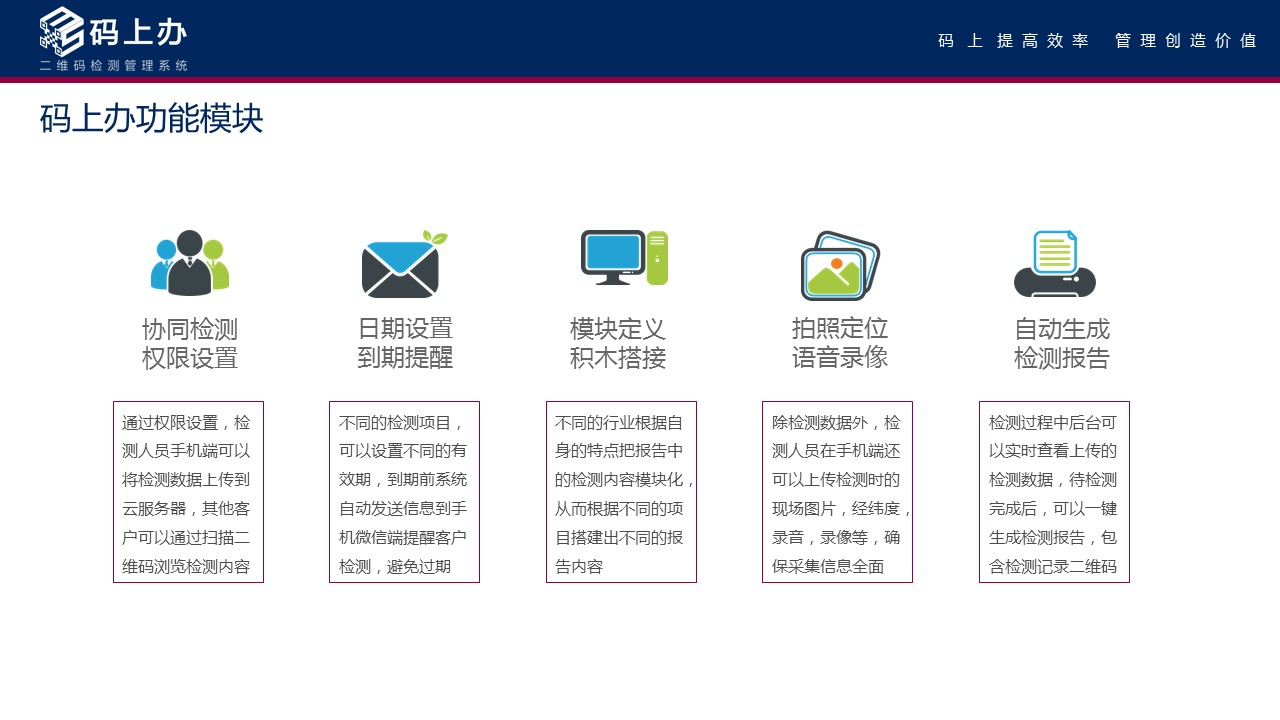Click the 码上办 QR-code logo top left
1280x720 pixels.
click(58, 32)
